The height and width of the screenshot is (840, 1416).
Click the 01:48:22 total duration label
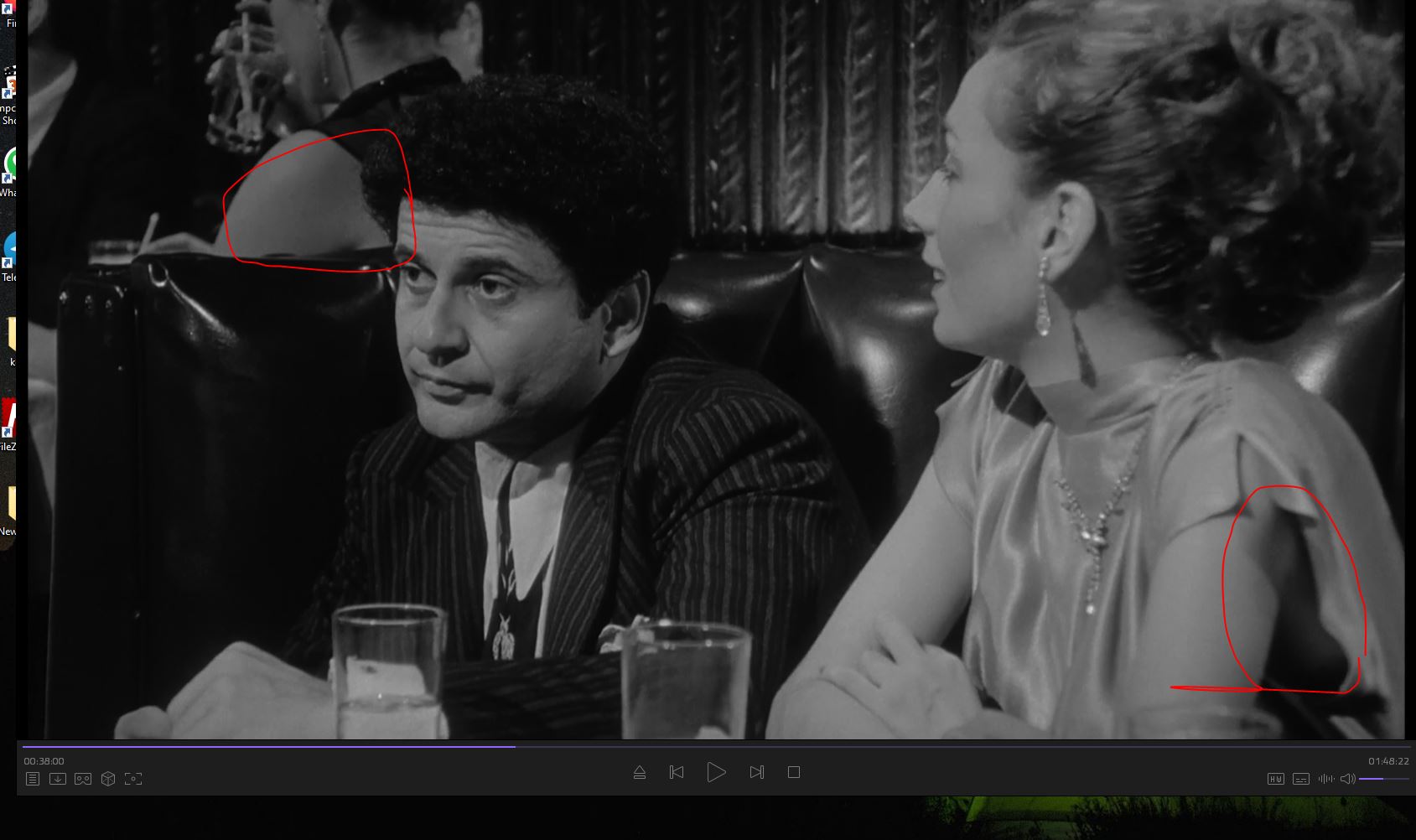(x=1388, y=761)
